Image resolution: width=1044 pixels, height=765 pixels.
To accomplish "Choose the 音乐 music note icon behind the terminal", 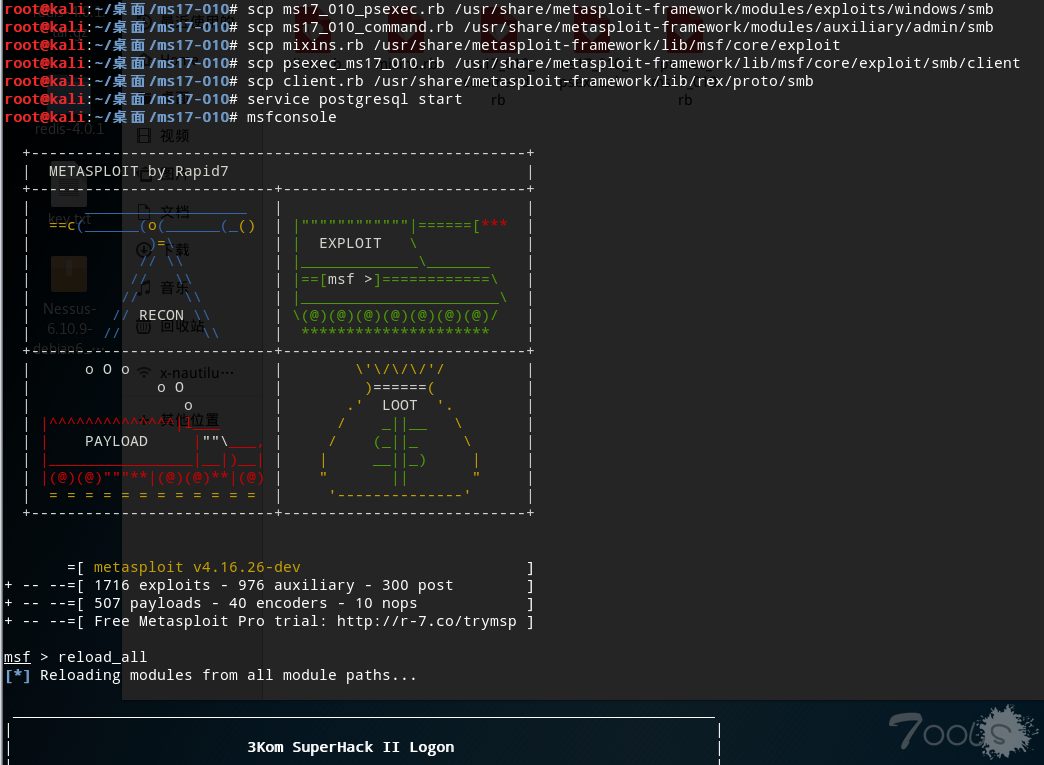I will [x=144, y=288].
